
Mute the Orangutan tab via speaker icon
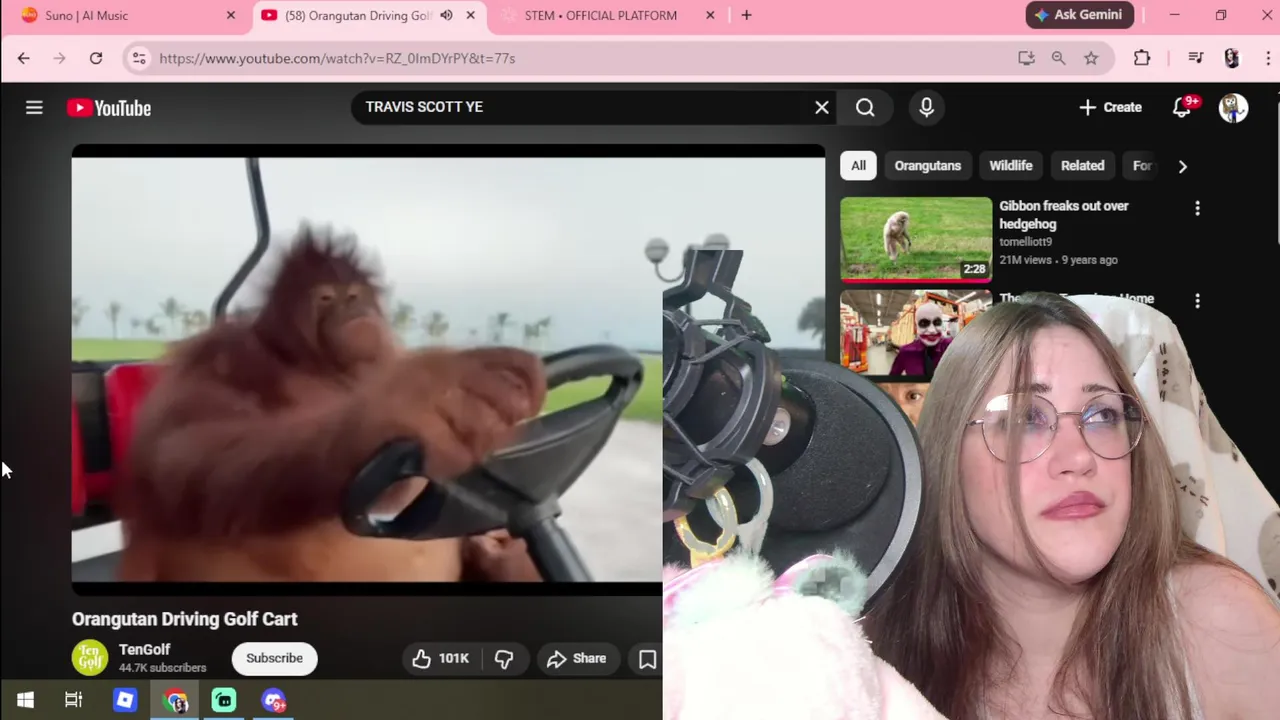click(446, 15)
